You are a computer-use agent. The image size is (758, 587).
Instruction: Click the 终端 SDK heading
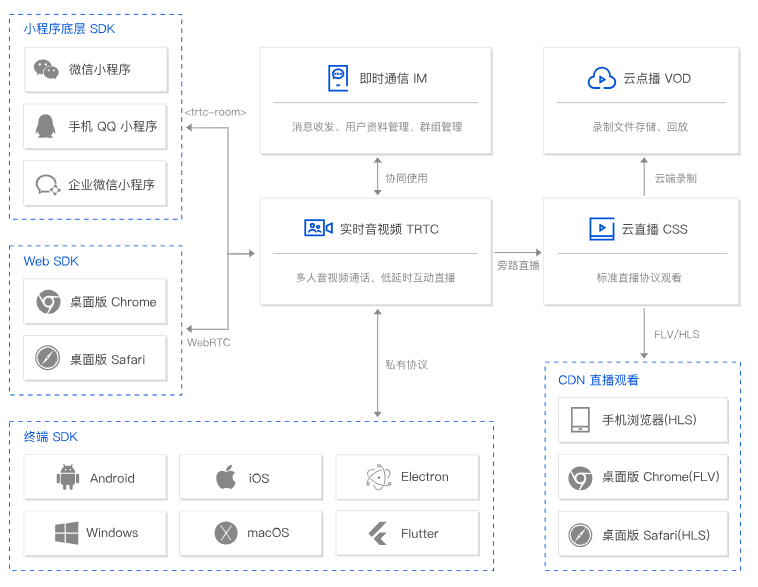pyautogui.click(x=51, y=437)
